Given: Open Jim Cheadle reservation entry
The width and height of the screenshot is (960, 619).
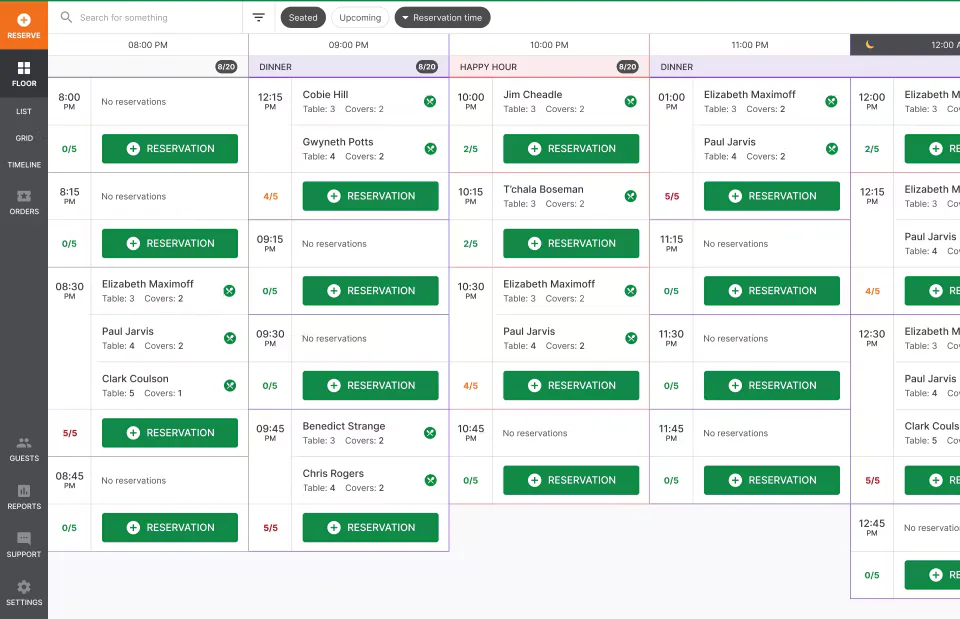Looking at the screenshot, I should pos(571,102).
